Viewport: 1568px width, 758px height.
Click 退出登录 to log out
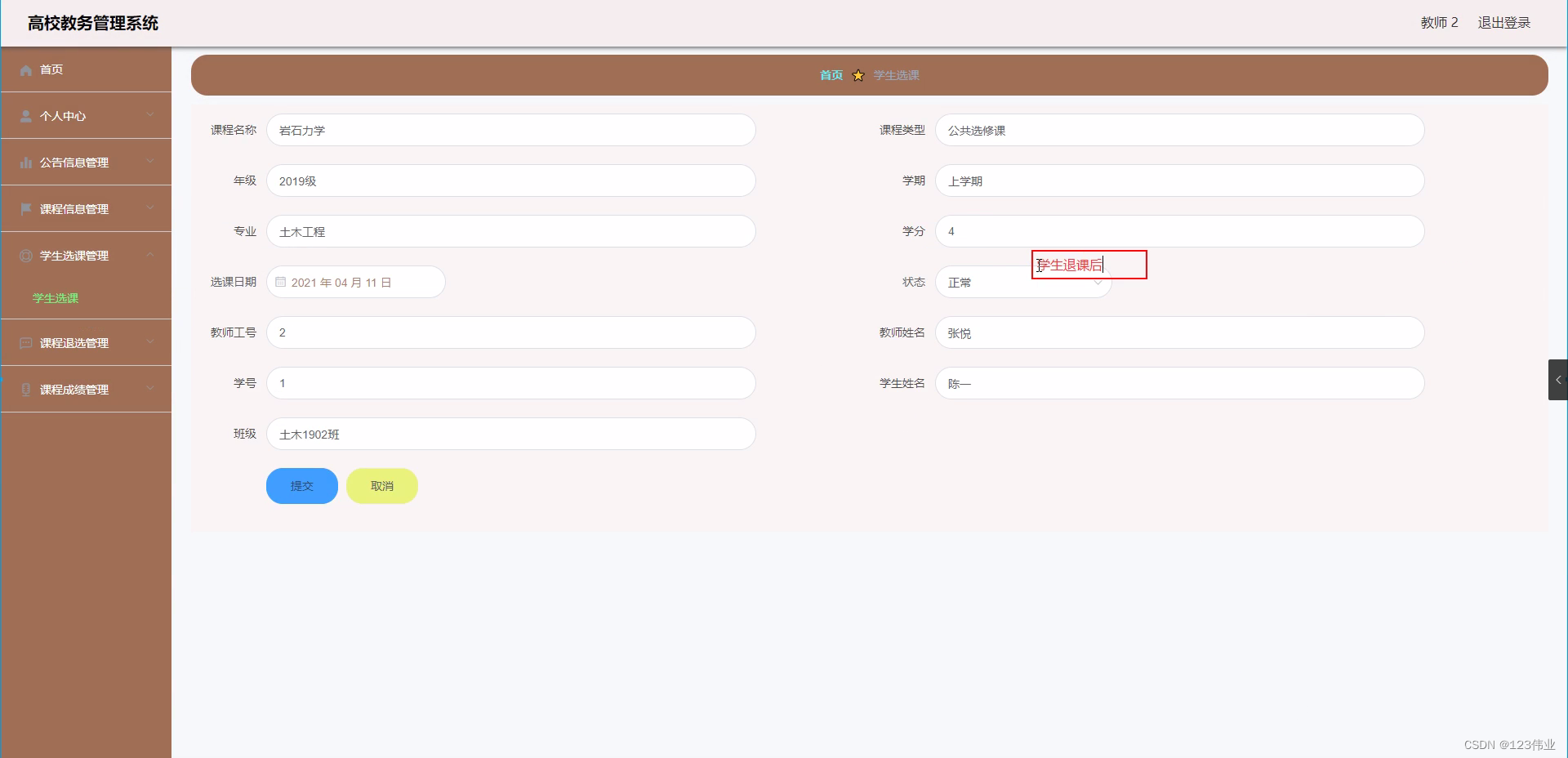click(1505, 22)
